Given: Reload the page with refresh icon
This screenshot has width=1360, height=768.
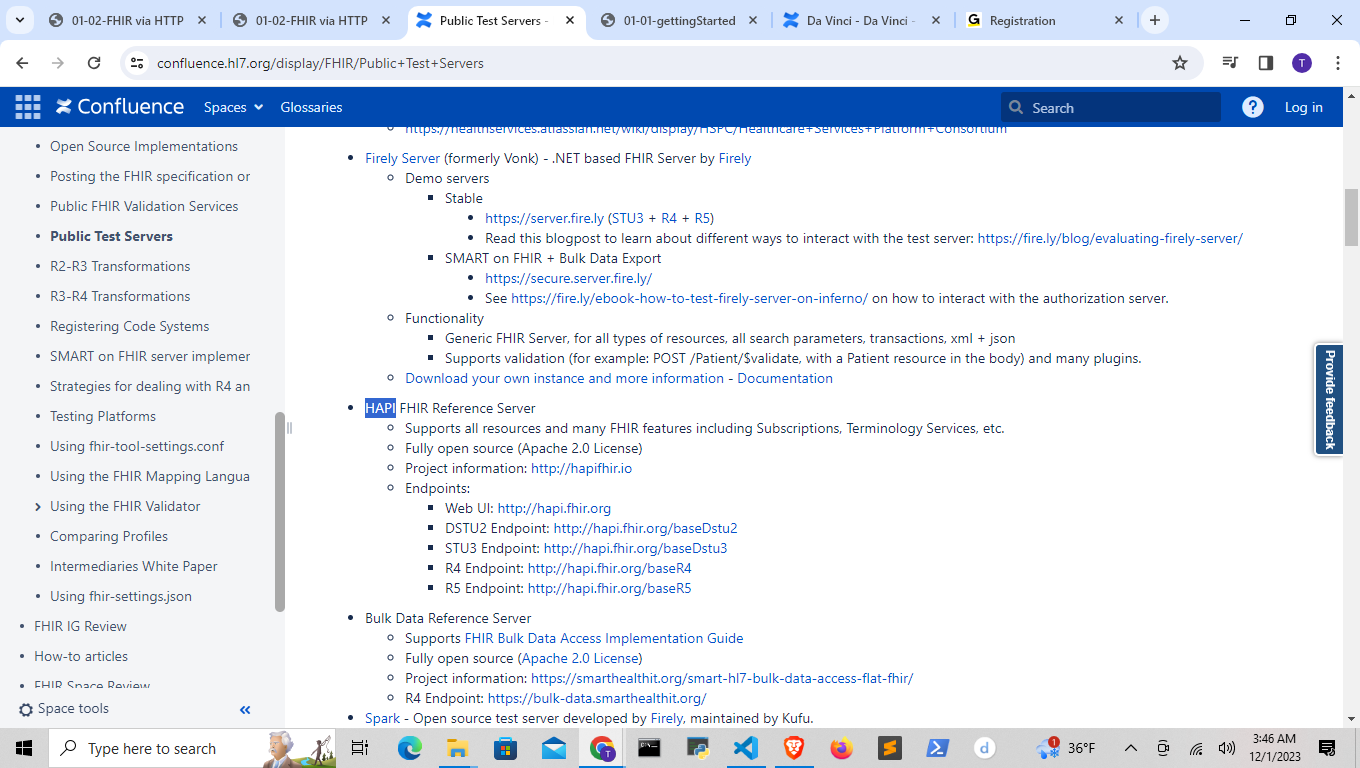Looking at the screenshot, I should coord(94,63).
